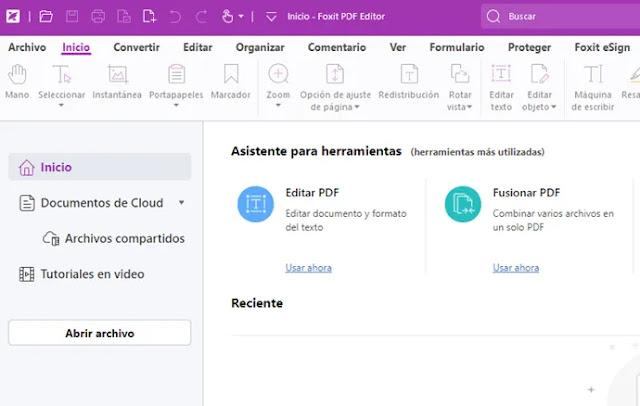Switch to the Inicio ribbon tab
This screenshot has height=406, width=640.
tap(76, 47)
